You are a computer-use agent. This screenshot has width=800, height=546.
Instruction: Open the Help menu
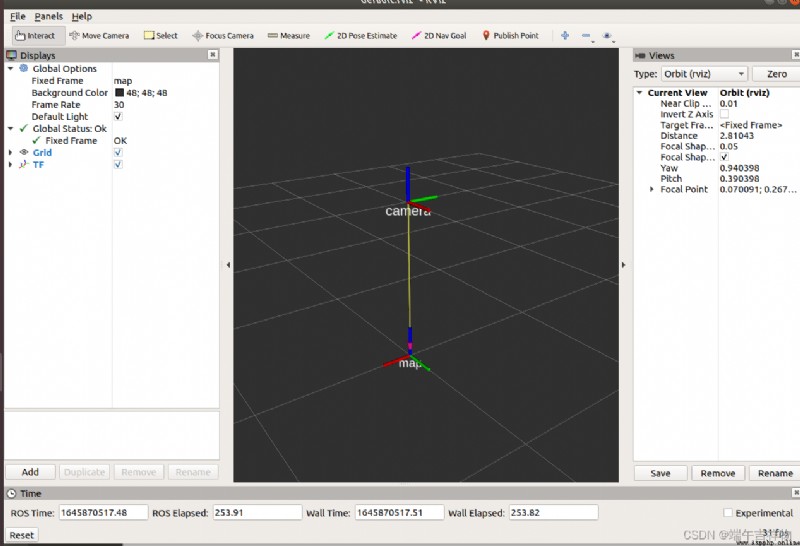(x=82, y=16)
